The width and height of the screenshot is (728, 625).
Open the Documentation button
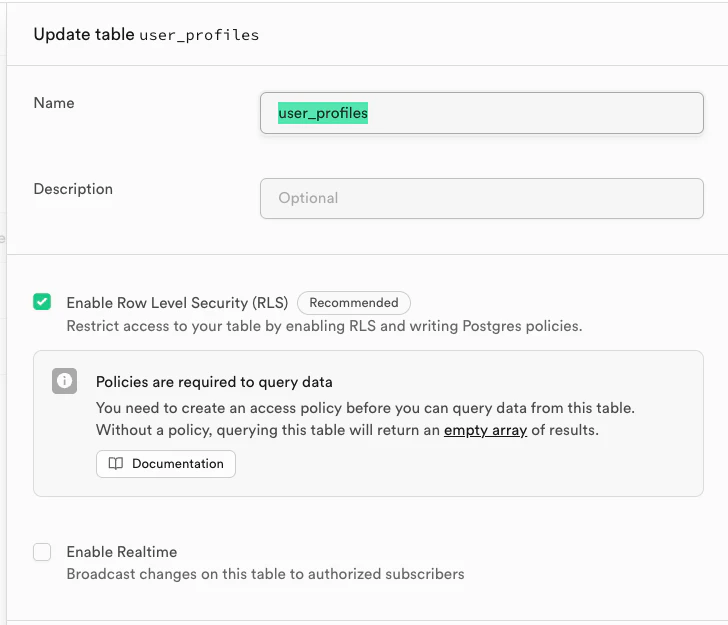tap(166, 464)
